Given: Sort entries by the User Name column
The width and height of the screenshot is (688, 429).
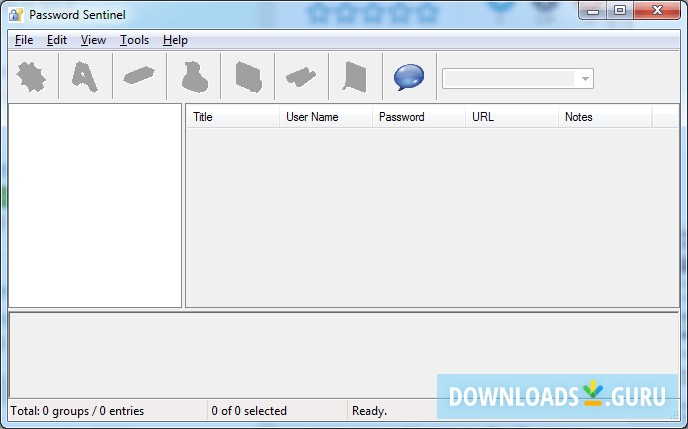Looking at the screenshot, I should click(x=326, y=117).
